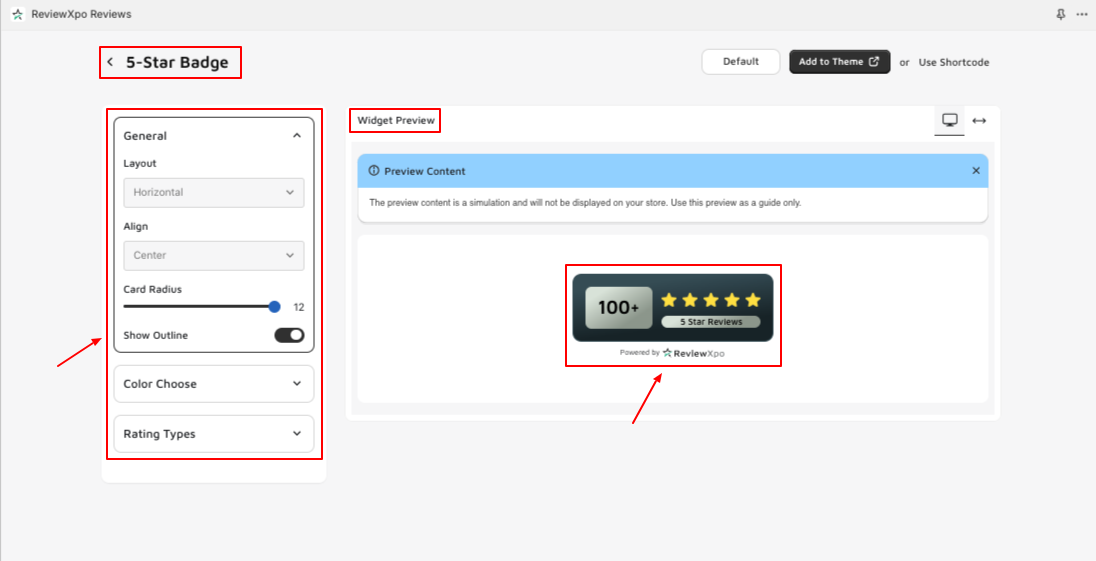Pin the ReviewXpo Reviews app

(1060, 15)
